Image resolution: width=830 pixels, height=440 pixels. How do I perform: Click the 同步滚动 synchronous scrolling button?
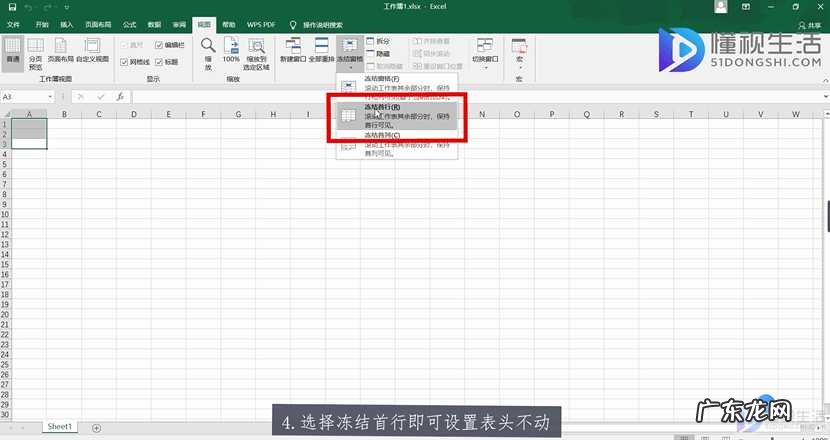click(x=431, y=53)
